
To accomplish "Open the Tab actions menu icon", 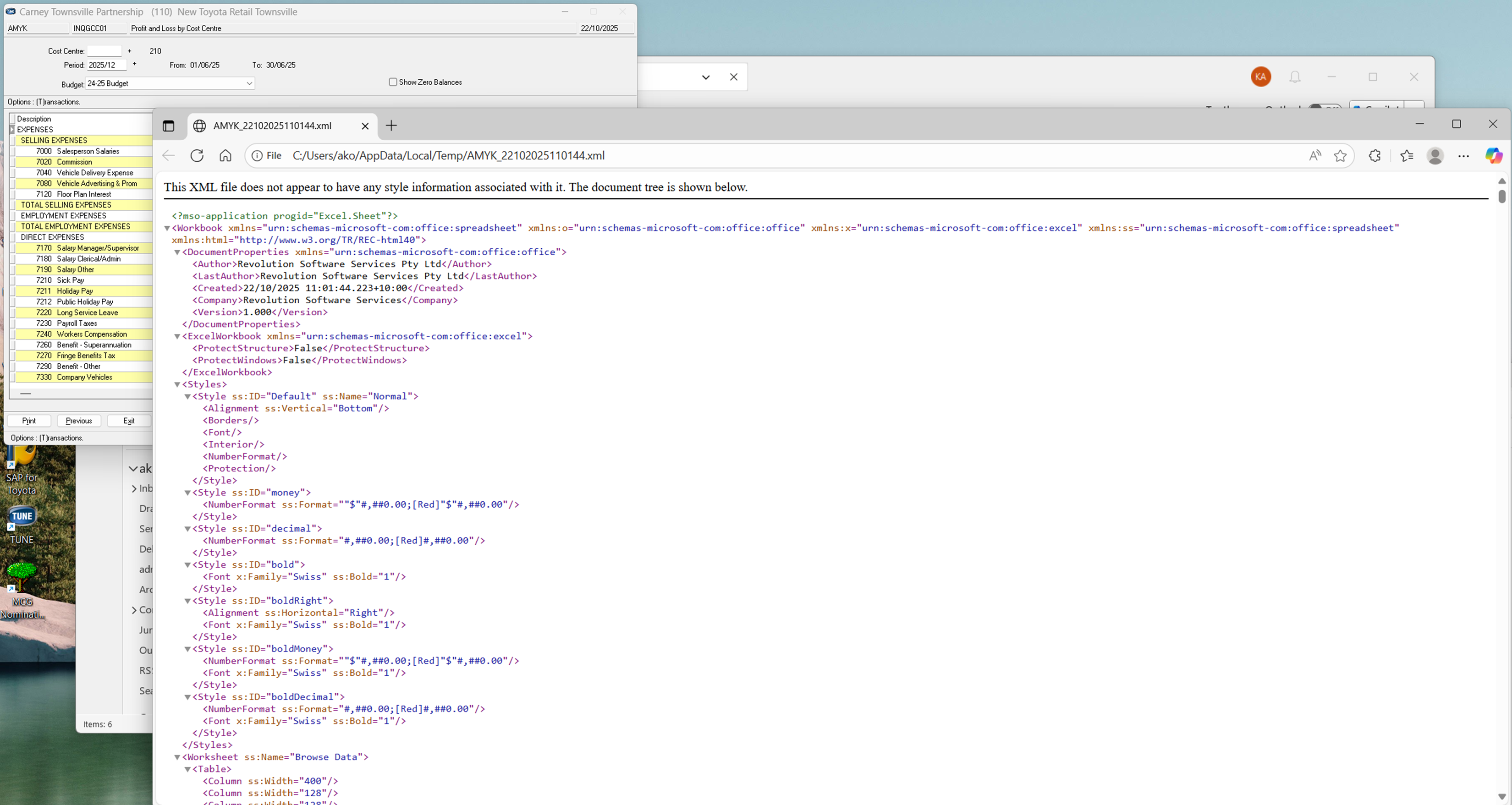I will click(169, 126).
